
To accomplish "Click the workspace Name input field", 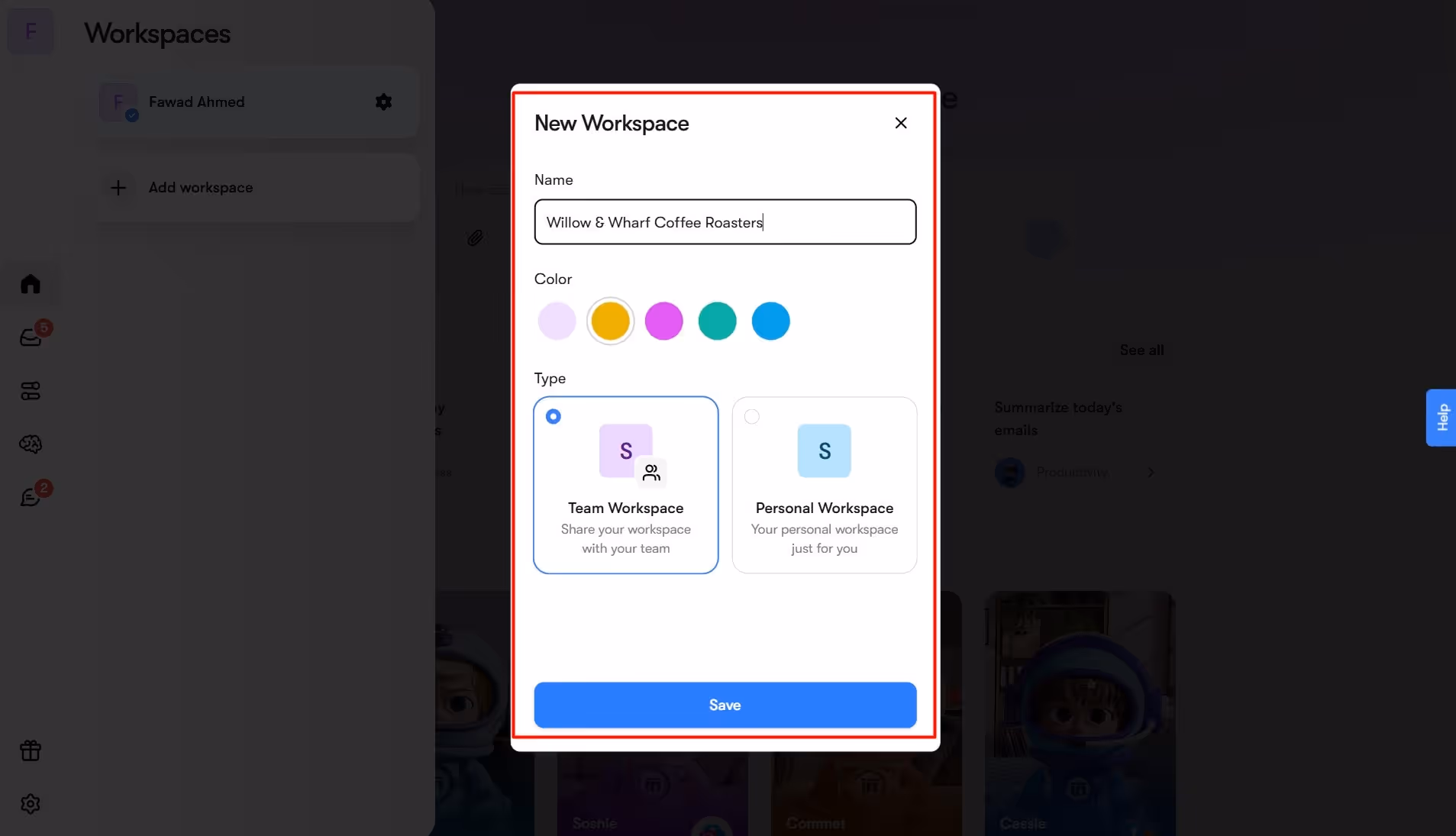I will coord(725,222).
